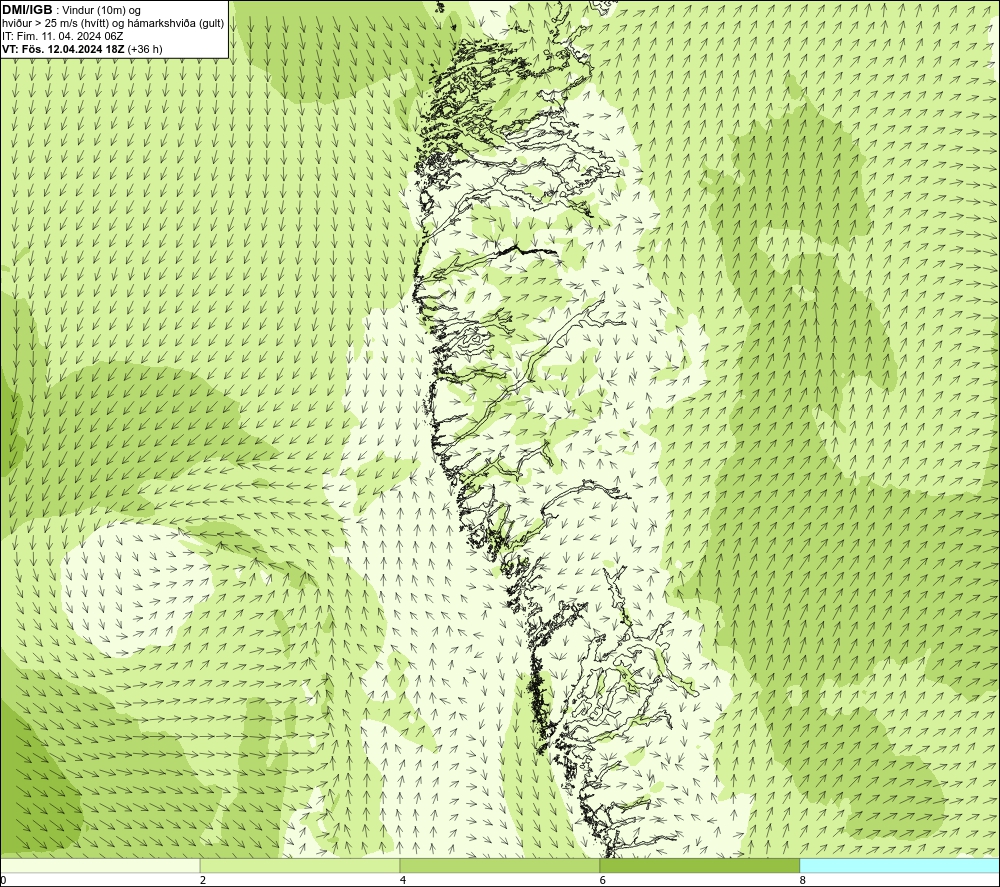This screenshot has height=887, width=1000.
Task: Click the '(+36 h)' forecast offset
Action: click(145, 49)
